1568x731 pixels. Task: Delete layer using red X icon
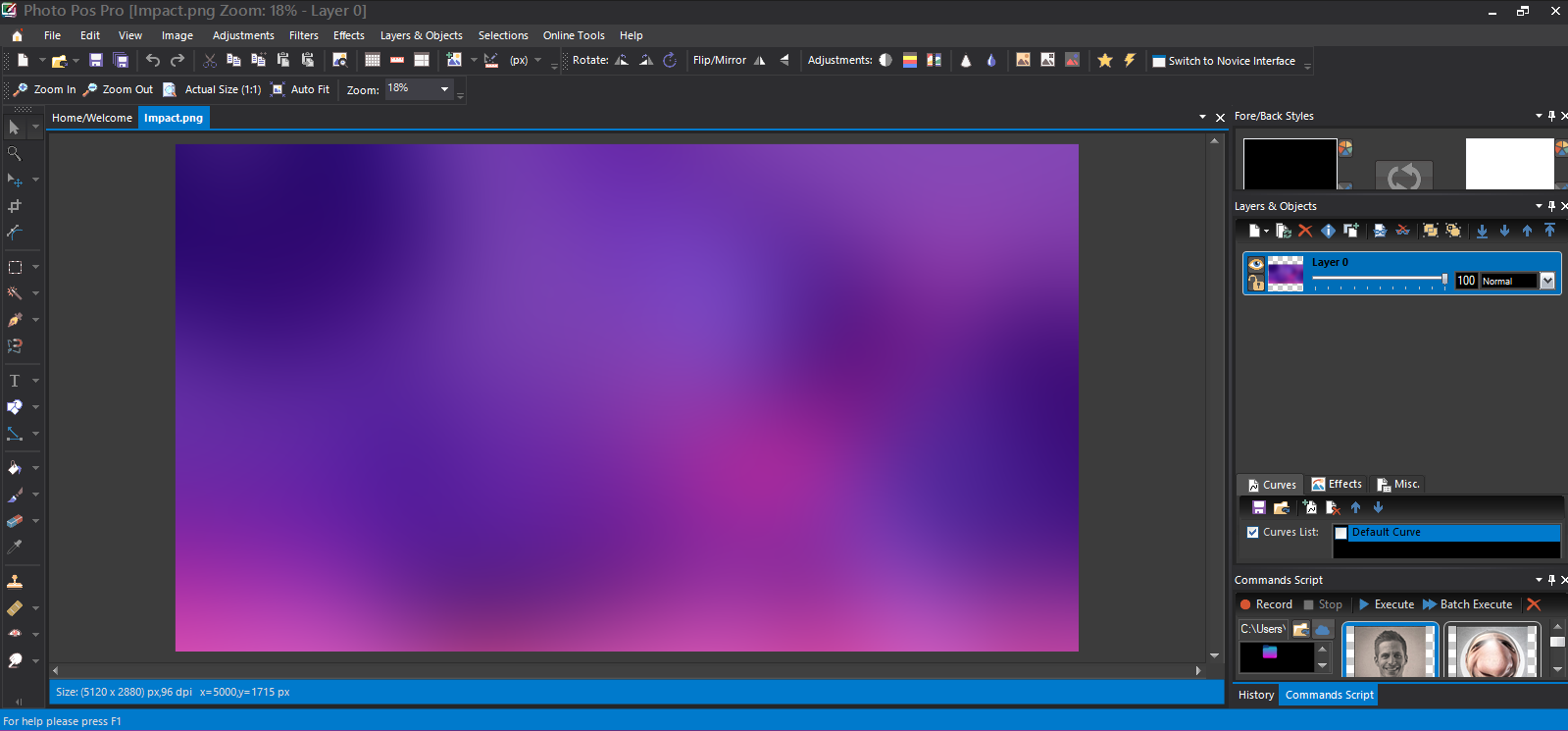(1305, 231)
